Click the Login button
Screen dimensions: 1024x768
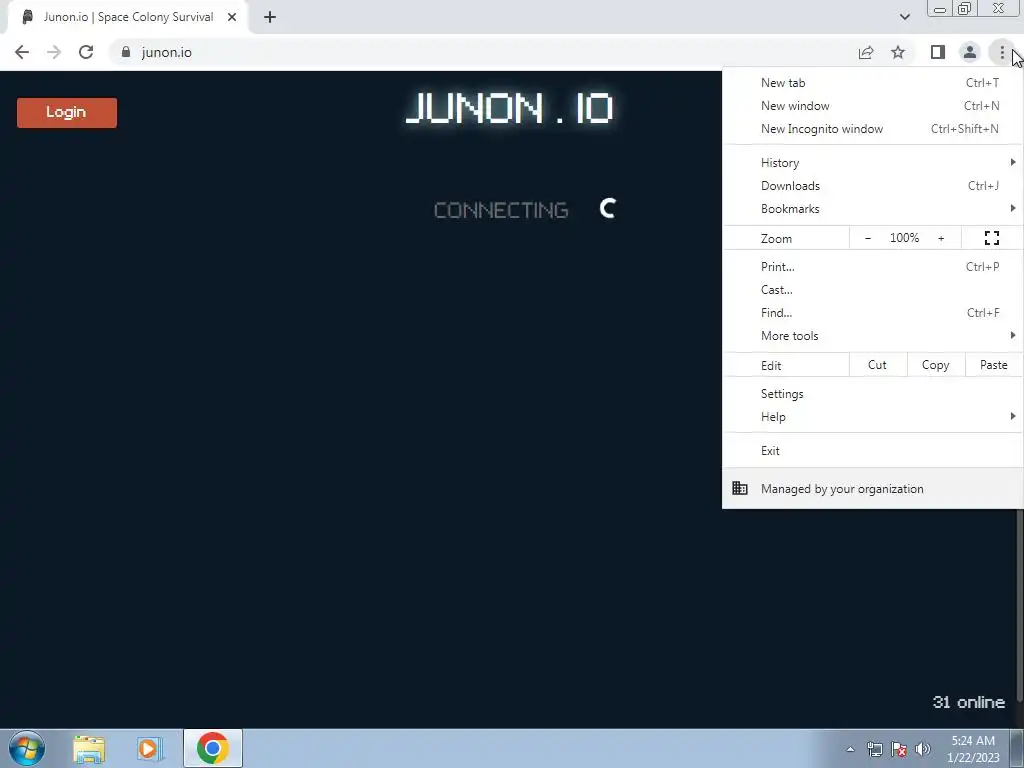pyautogui.click(x=67, y=112)
